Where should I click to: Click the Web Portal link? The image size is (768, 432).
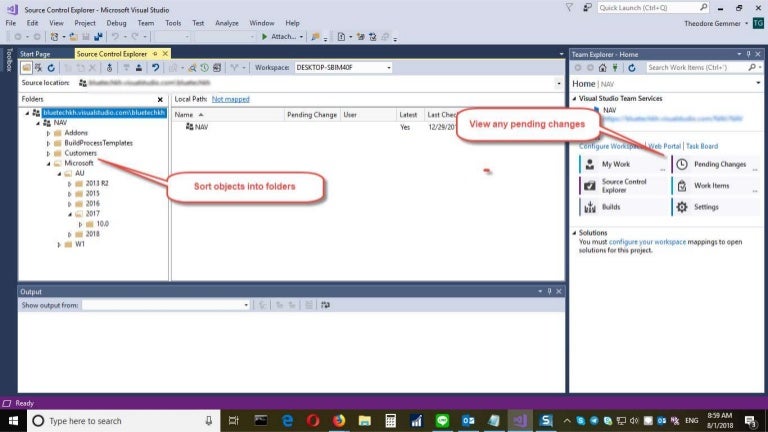[x=666, y=146]
